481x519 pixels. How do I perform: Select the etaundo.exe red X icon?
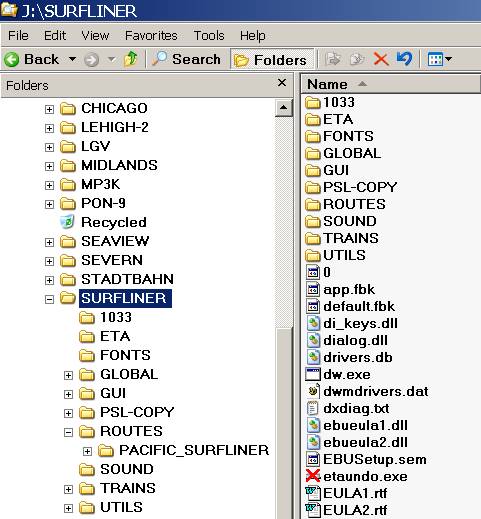(313, 476)
